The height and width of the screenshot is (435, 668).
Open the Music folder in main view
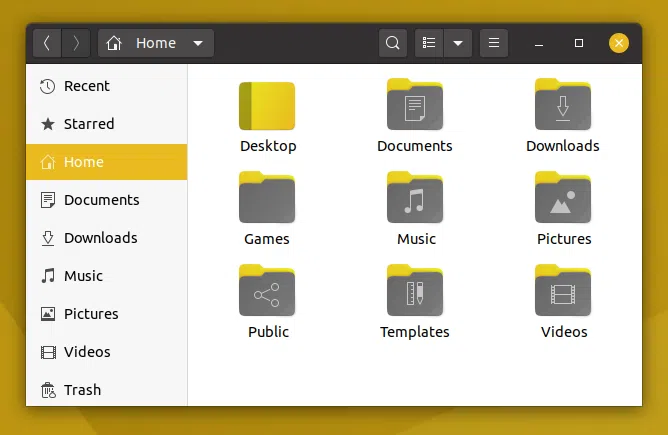[x=415, y=198]
